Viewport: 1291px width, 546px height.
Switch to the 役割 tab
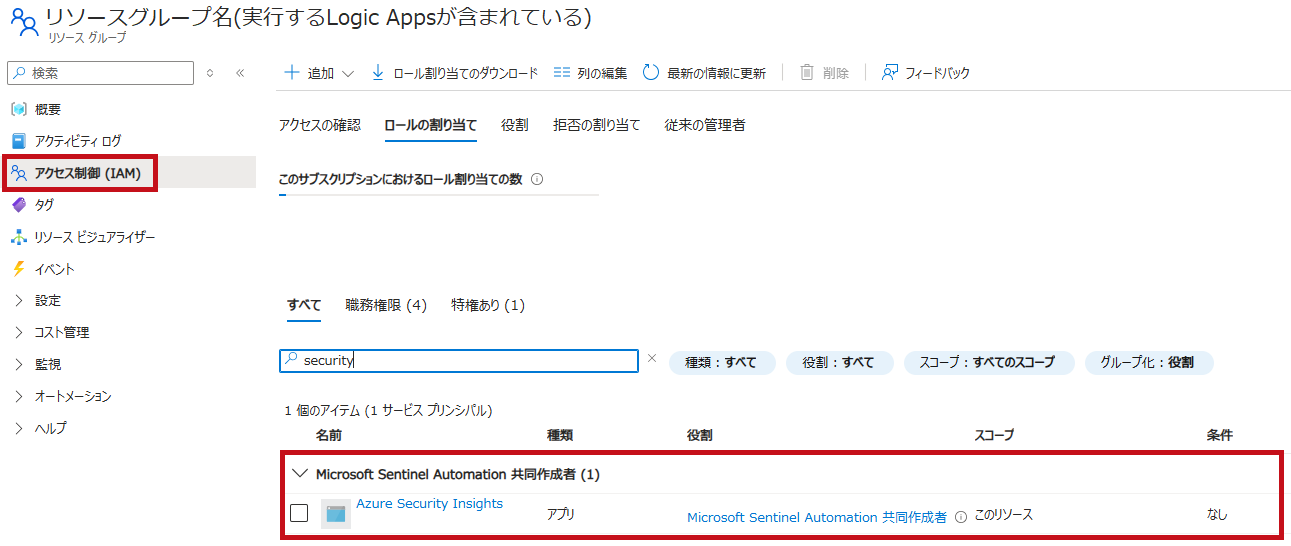point(515,125)
